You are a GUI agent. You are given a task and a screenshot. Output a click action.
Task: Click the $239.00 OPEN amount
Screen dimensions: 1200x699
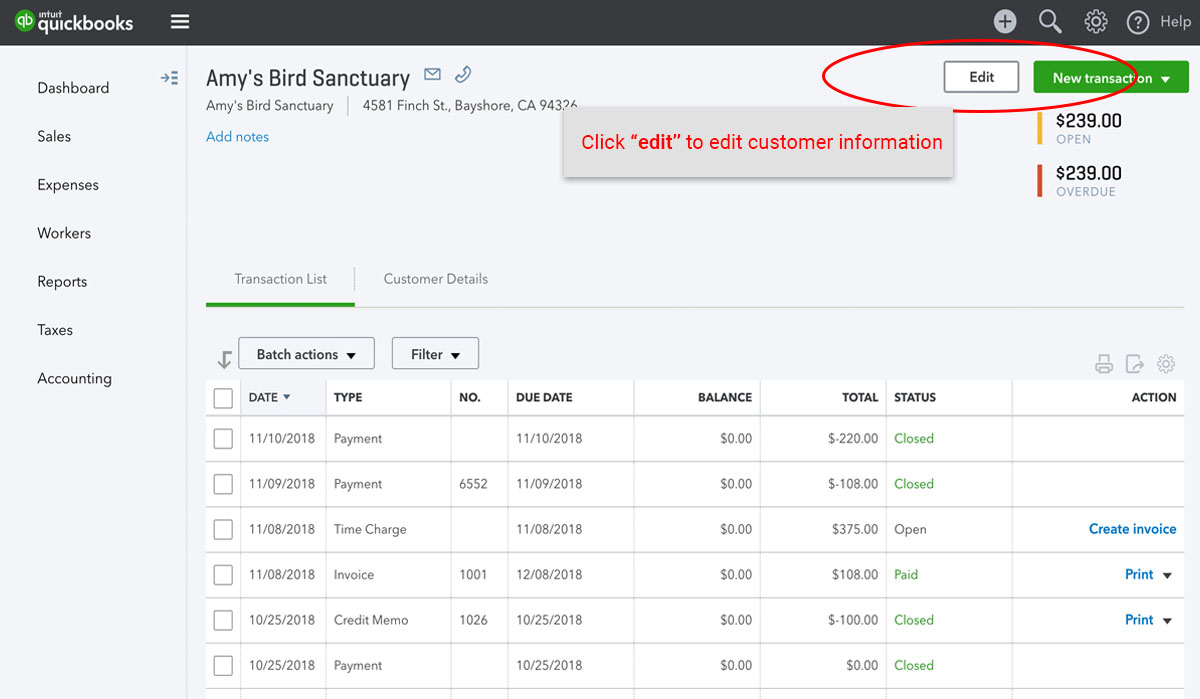click(x=1088, y=121)
